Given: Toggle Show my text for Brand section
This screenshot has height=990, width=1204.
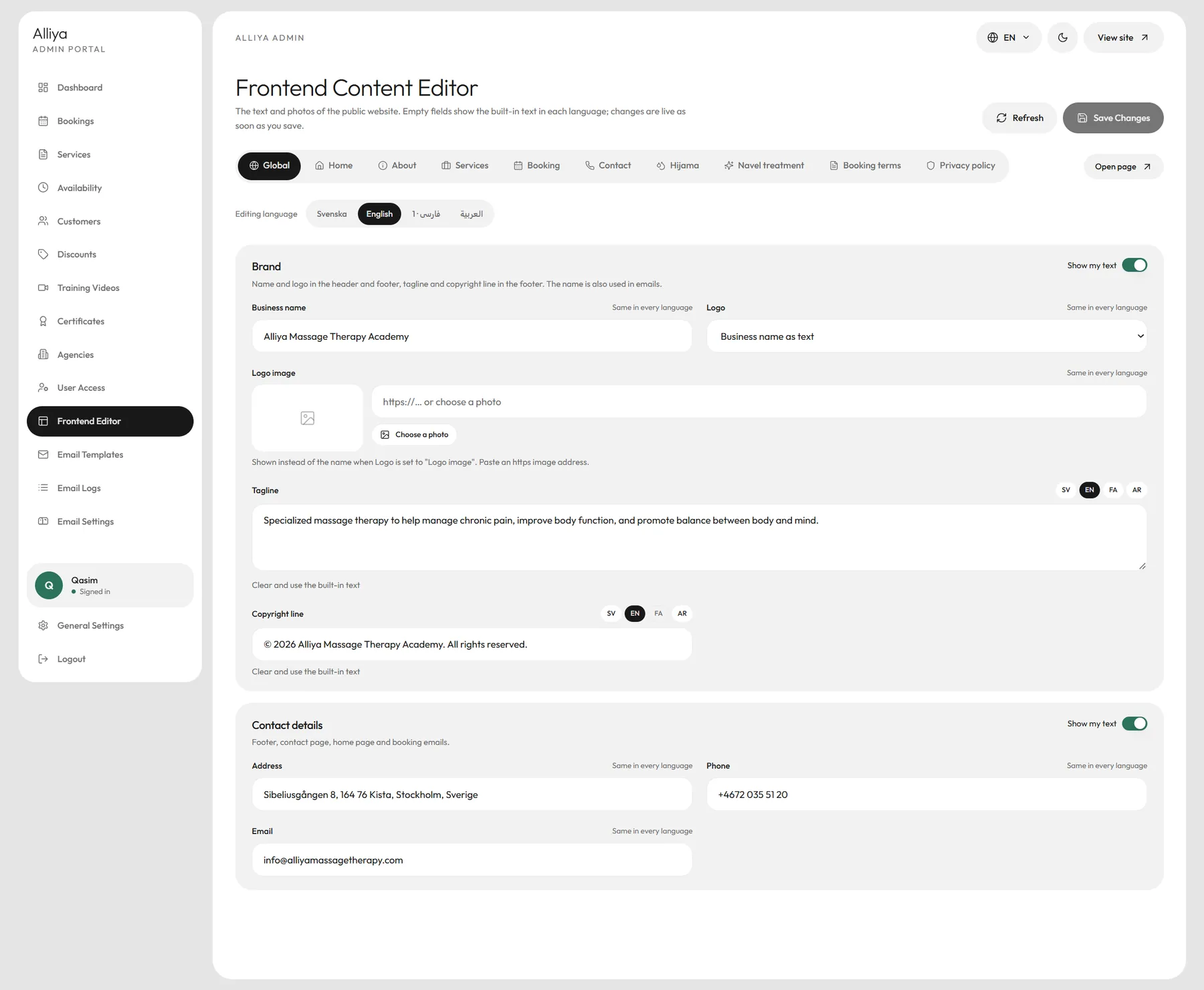Looking at the screenshot, I should point(1134,266).
